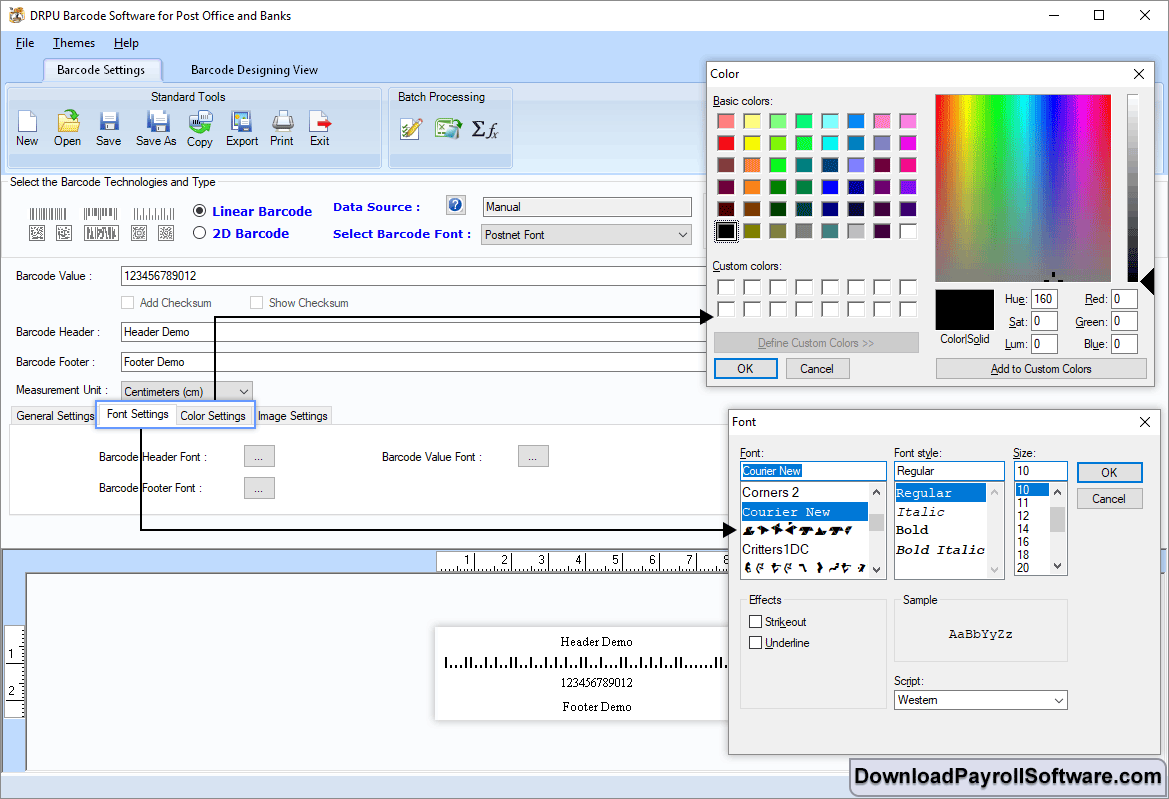The height and width of the screenshot is (799, 1169).
Task: Open batch processing edit list icon
Action: [x=411, y=129]
